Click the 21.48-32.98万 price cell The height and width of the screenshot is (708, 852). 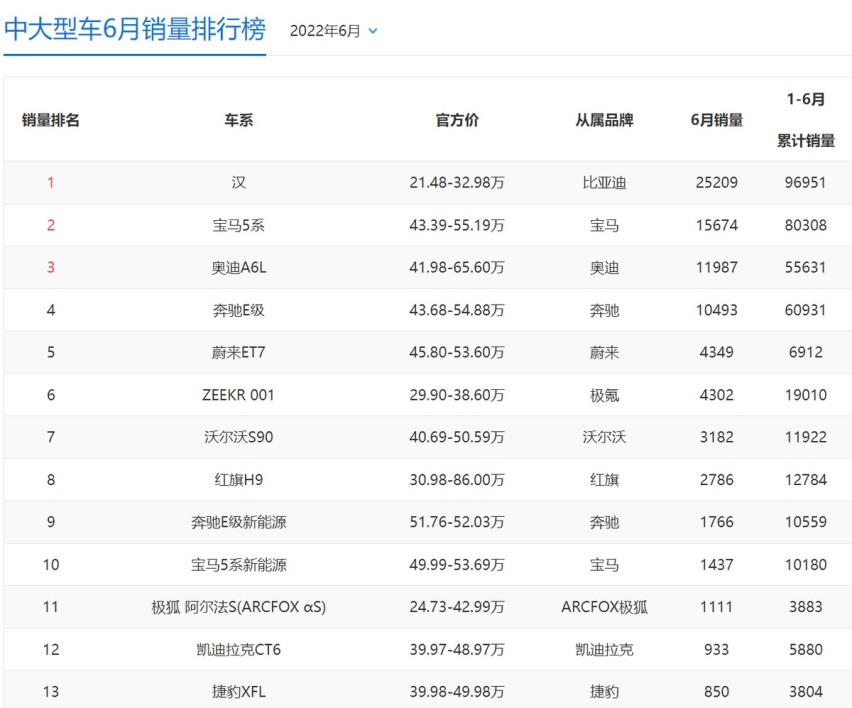tap(457, 182)
